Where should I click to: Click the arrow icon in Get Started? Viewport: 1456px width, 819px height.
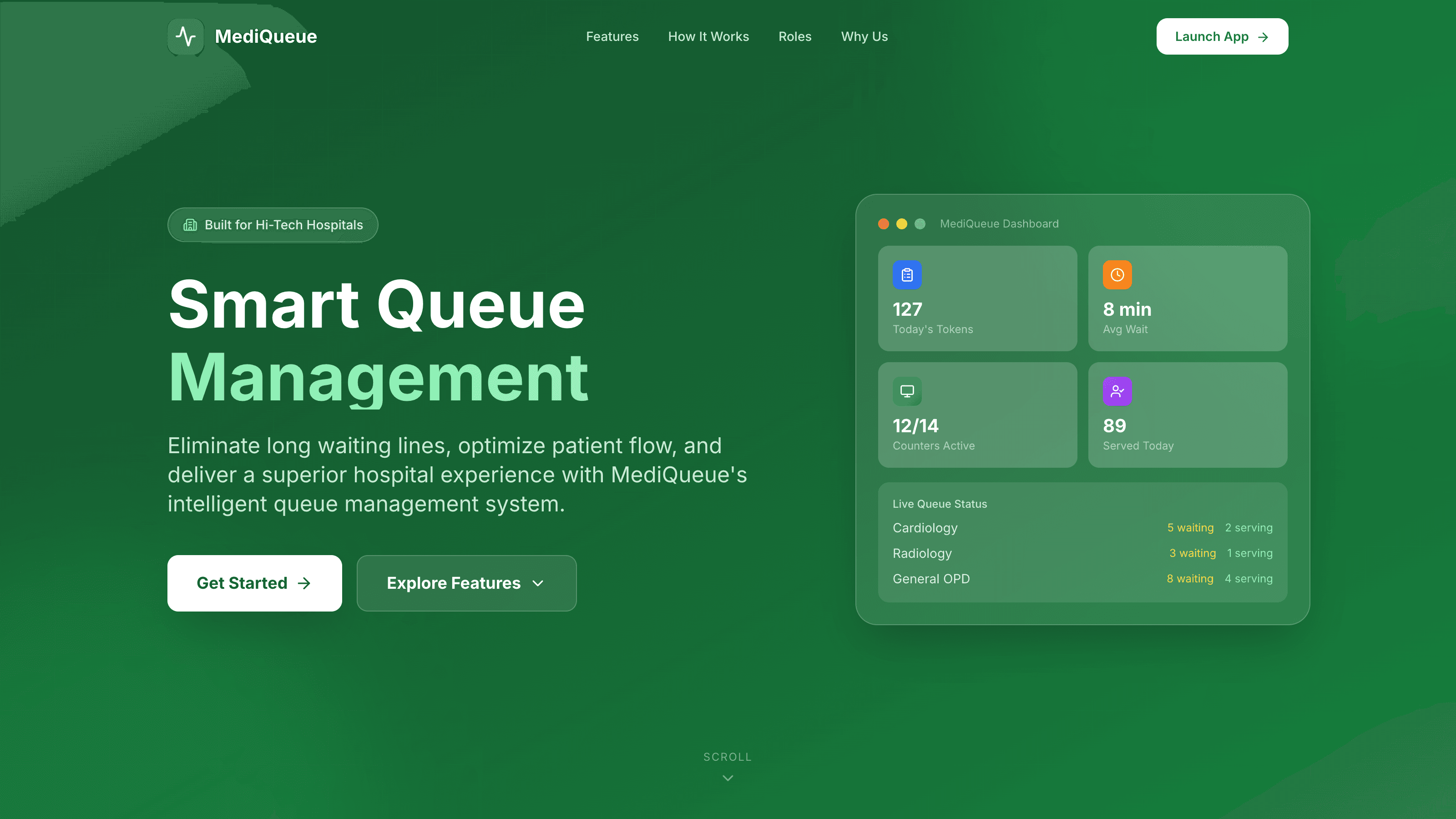click(x=304, y=583)
